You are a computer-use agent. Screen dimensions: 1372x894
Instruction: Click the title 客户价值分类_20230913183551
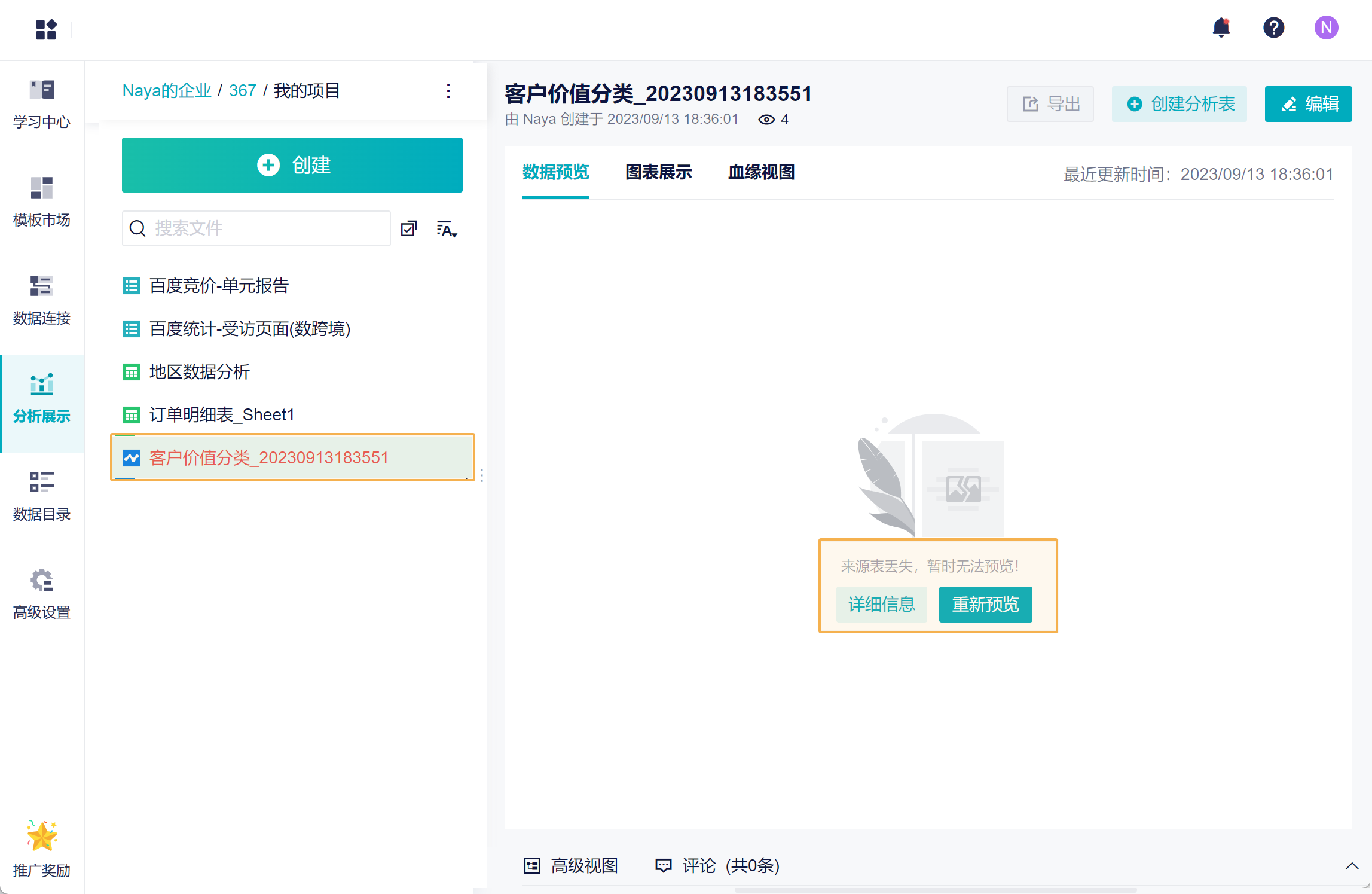point(658,94)
